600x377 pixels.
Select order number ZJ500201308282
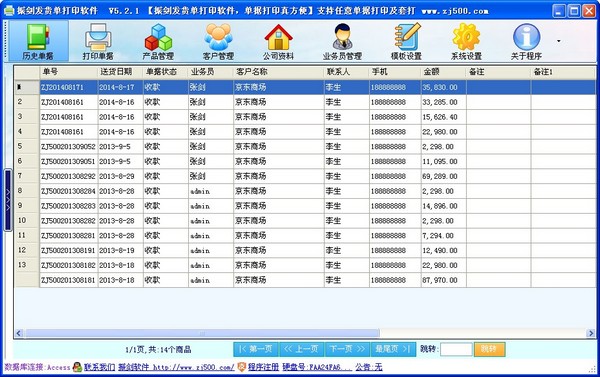[69, 221]
